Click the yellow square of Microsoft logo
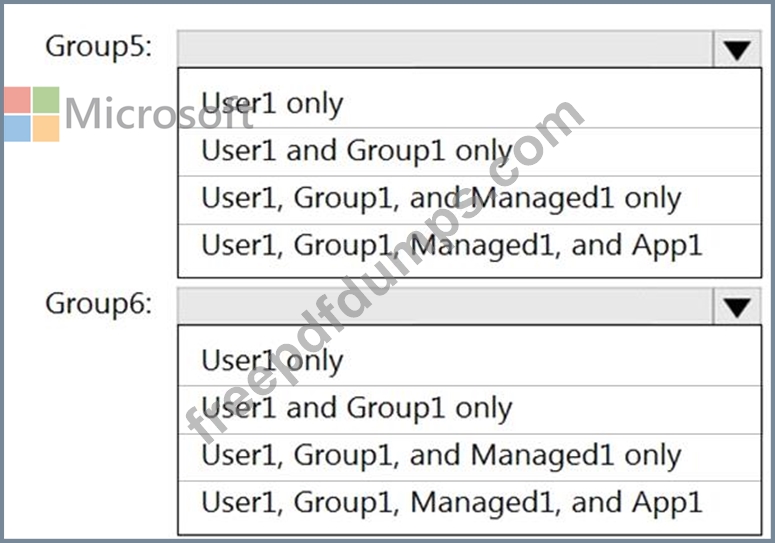775x543 pixels. 46,128
